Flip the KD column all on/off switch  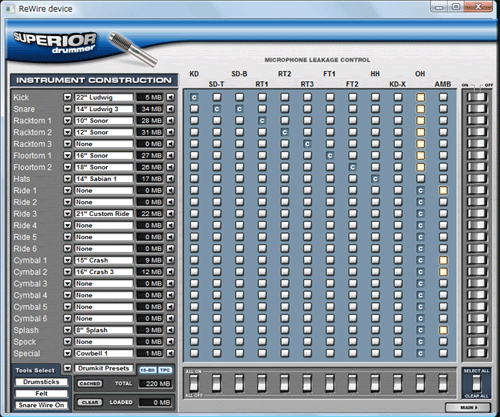tap(194, 383)
